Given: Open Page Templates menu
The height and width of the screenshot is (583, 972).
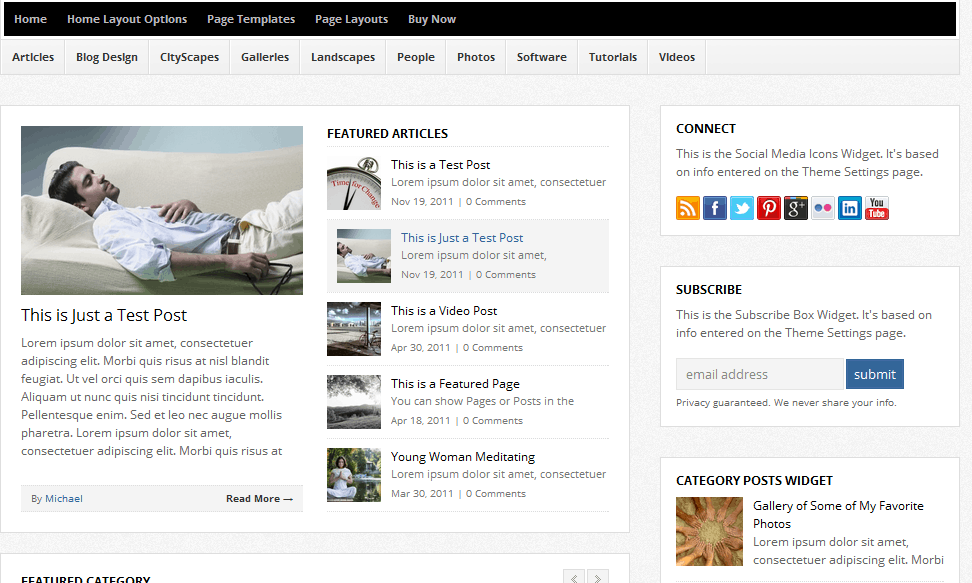Looking at the screenshot, I should coord(251,19).
